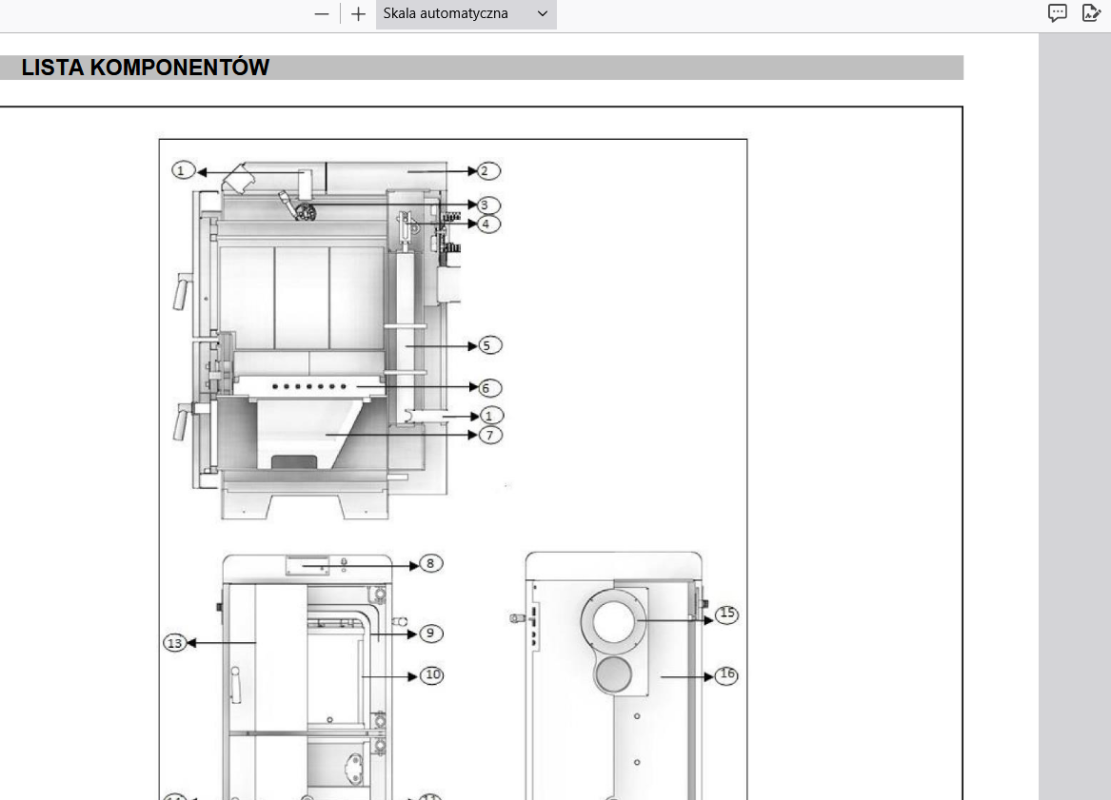Select callout number 7 on the ash hopper

coord(489,433)
